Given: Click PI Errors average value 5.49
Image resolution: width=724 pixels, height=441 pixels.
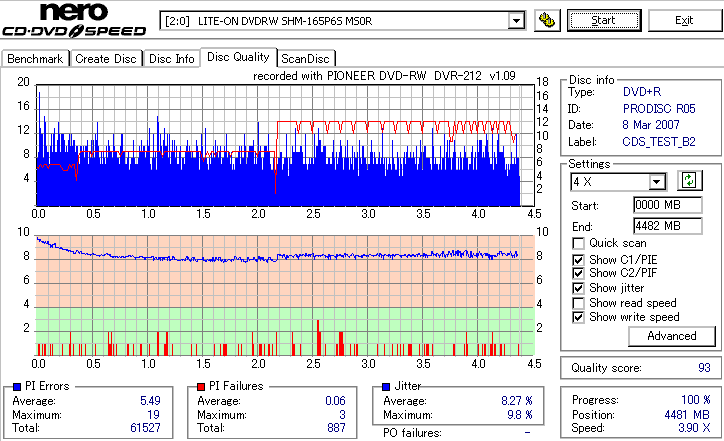Looking at the screenshot, I should coord(151,400).
